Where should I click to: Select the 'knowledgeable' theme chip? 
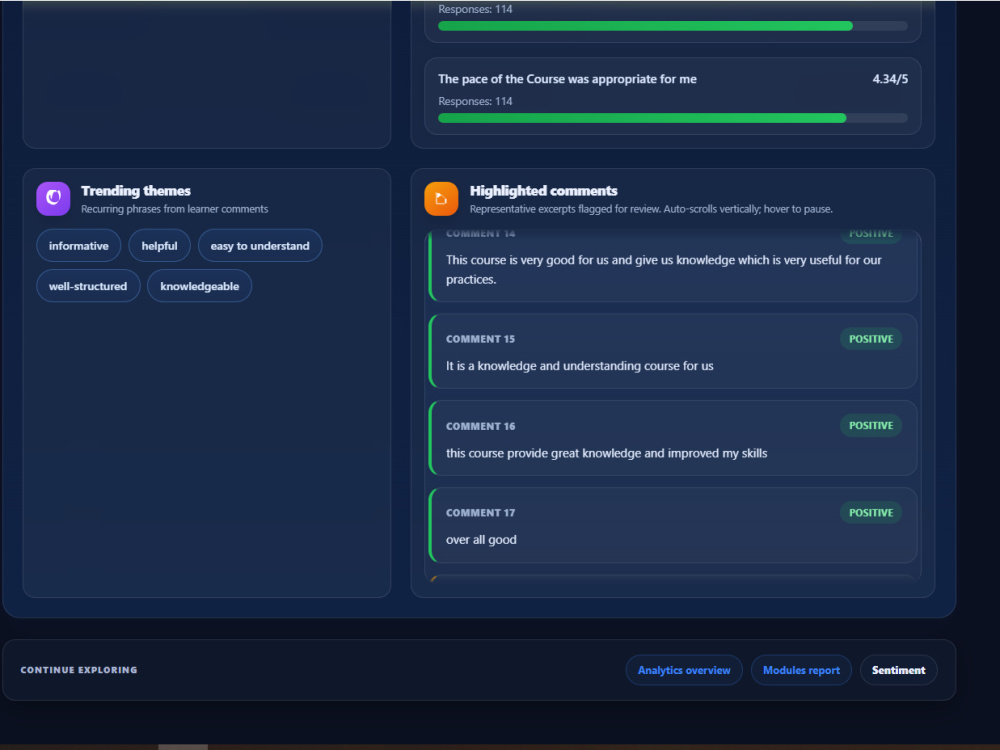[x=200, y=286]
